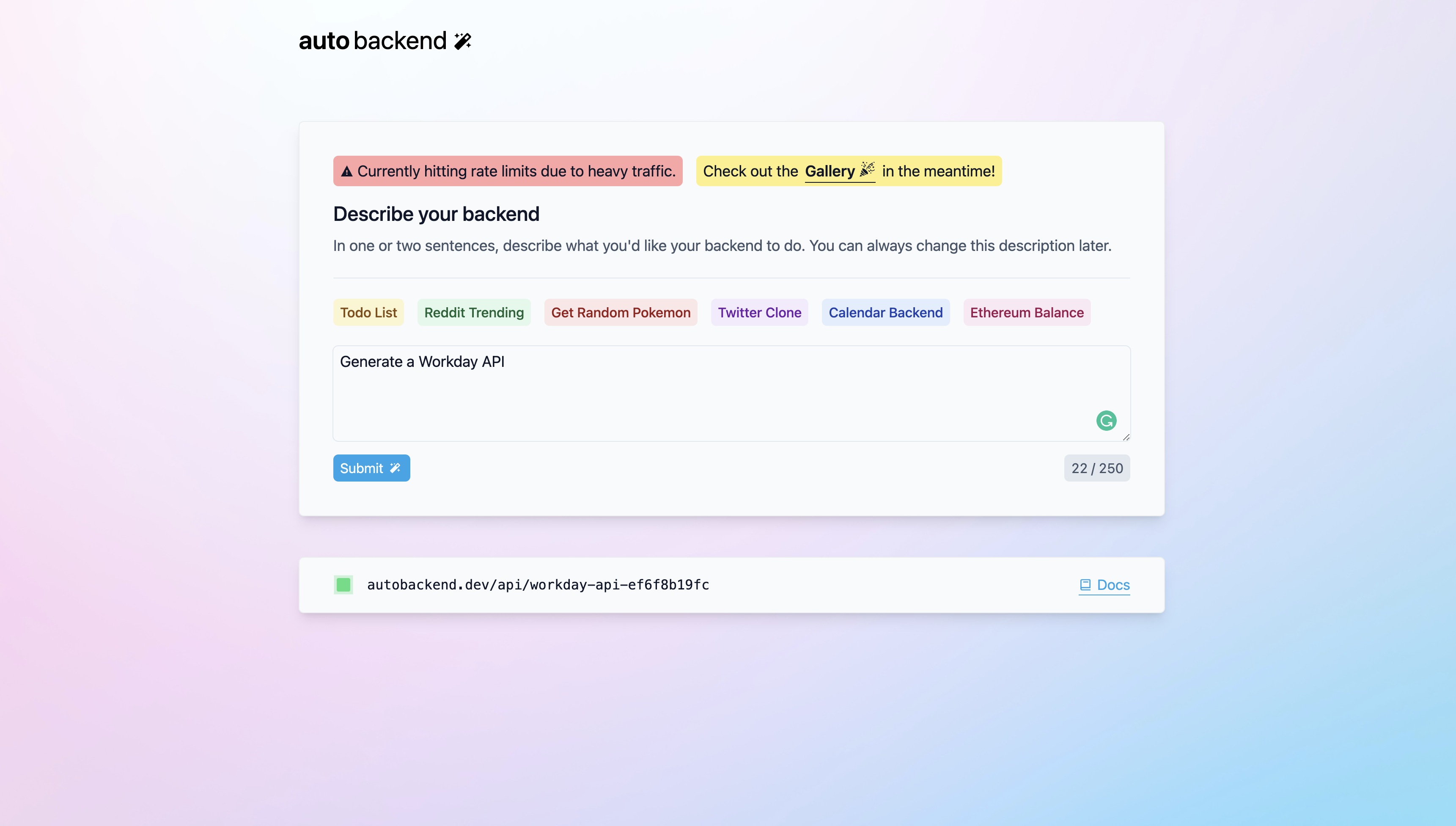Click the generated API endpoint URL
The height and width of the screenshot is (826, 1456).
pos(538,585)
